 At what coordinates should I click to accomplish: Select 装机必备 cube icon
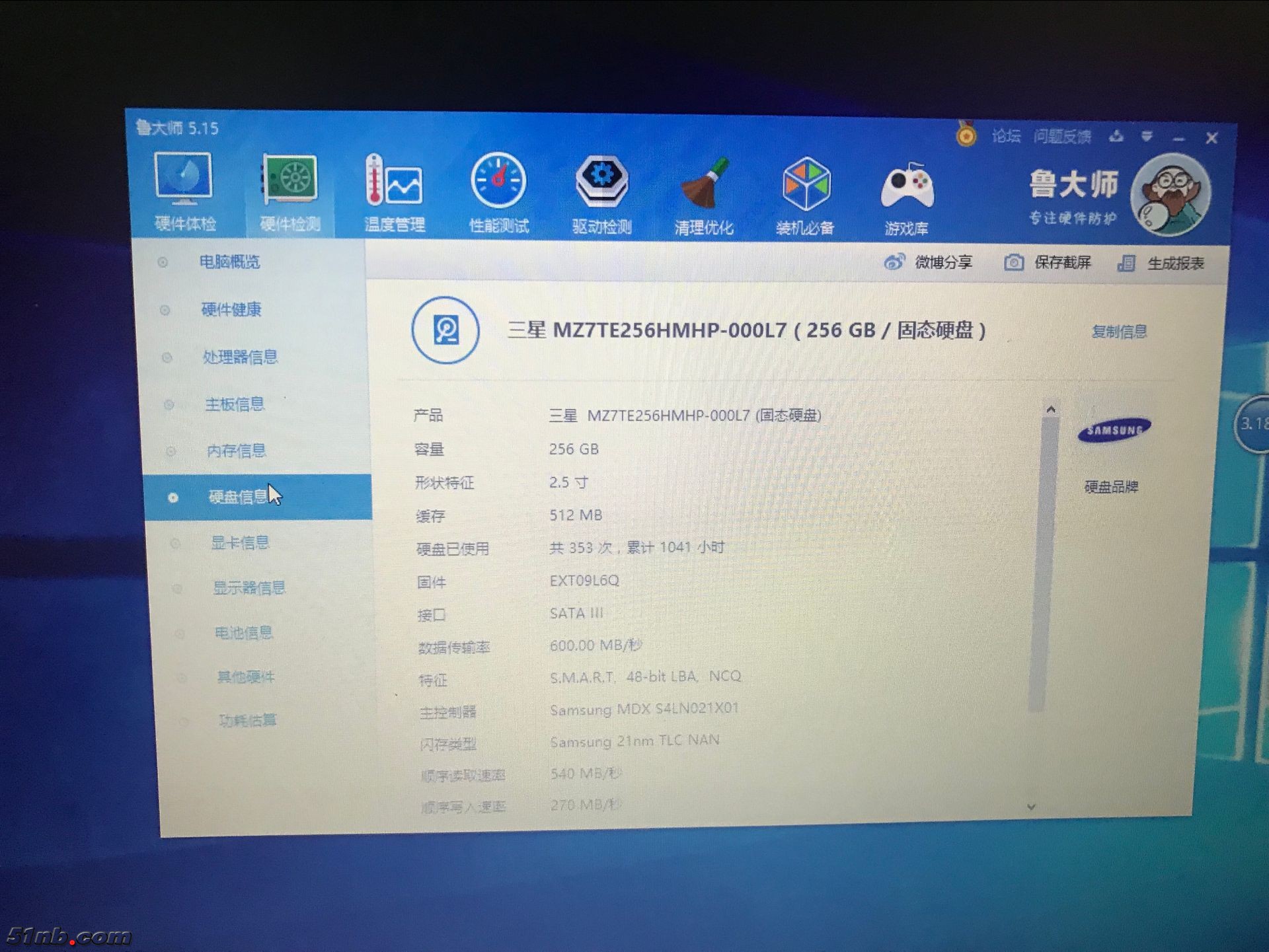[806, 185]
